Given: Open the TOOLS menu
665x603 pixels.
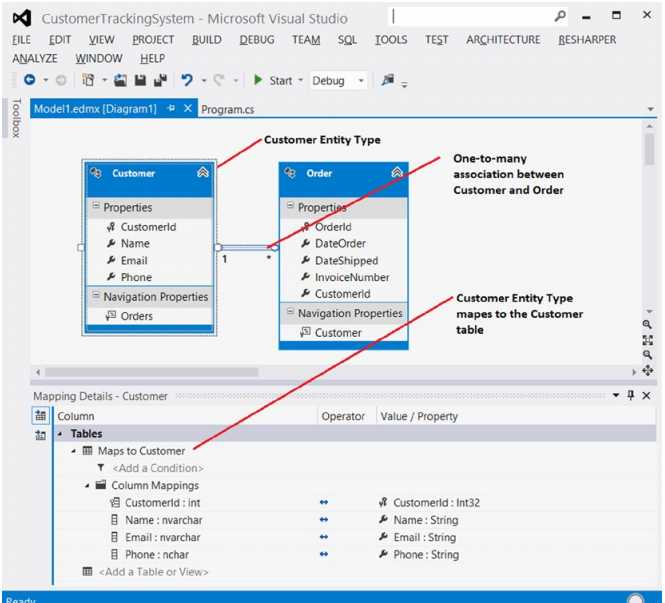Looking at the screenshot, I should point(391,40).
